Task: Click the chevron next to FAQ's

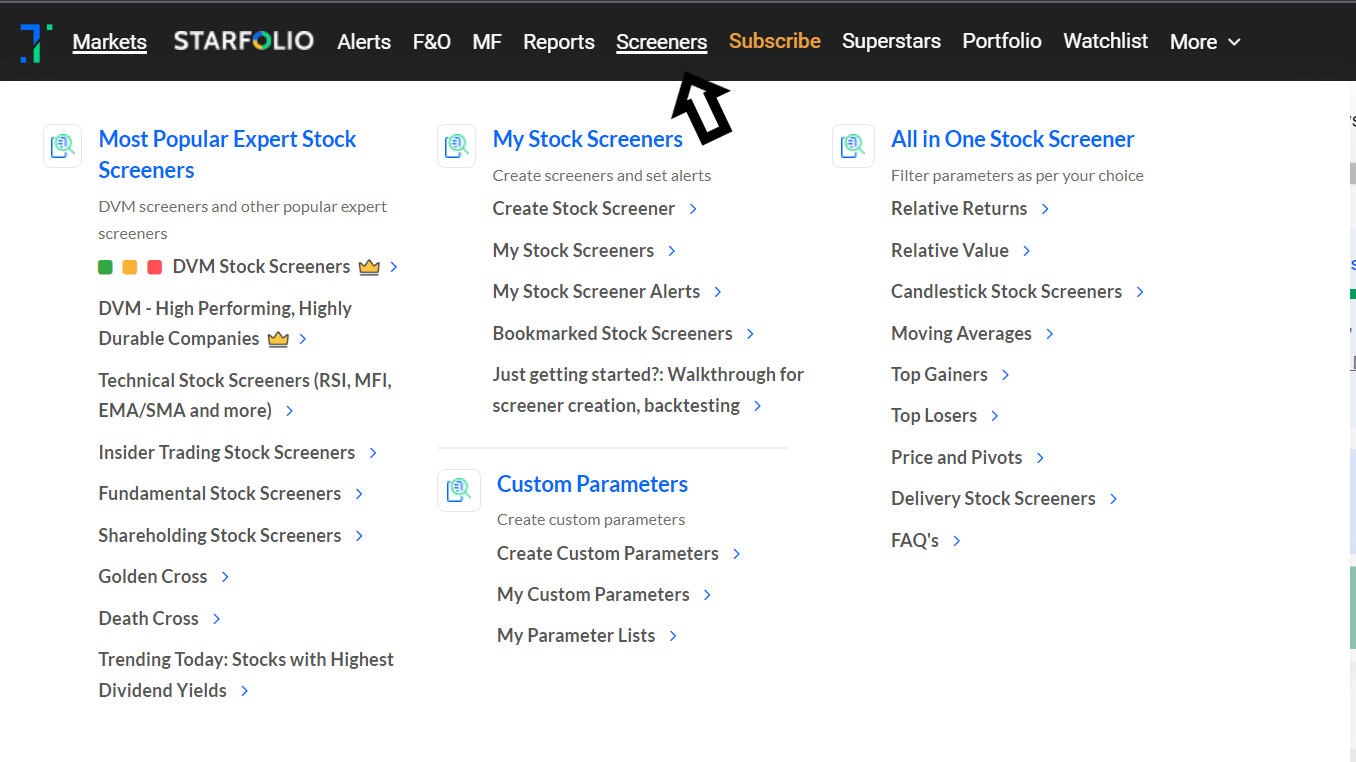Action: coord(956,541)
